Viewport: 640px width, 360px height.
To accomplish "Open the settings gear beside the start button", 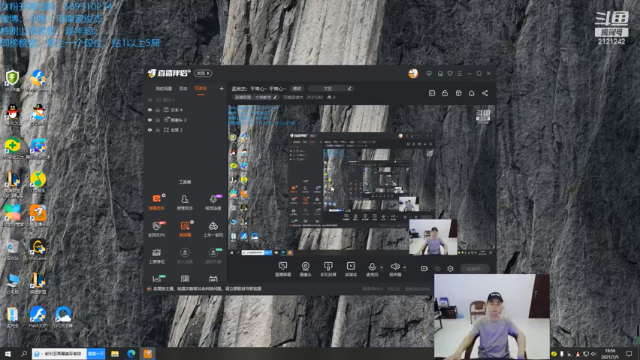I will pos(450,269).
